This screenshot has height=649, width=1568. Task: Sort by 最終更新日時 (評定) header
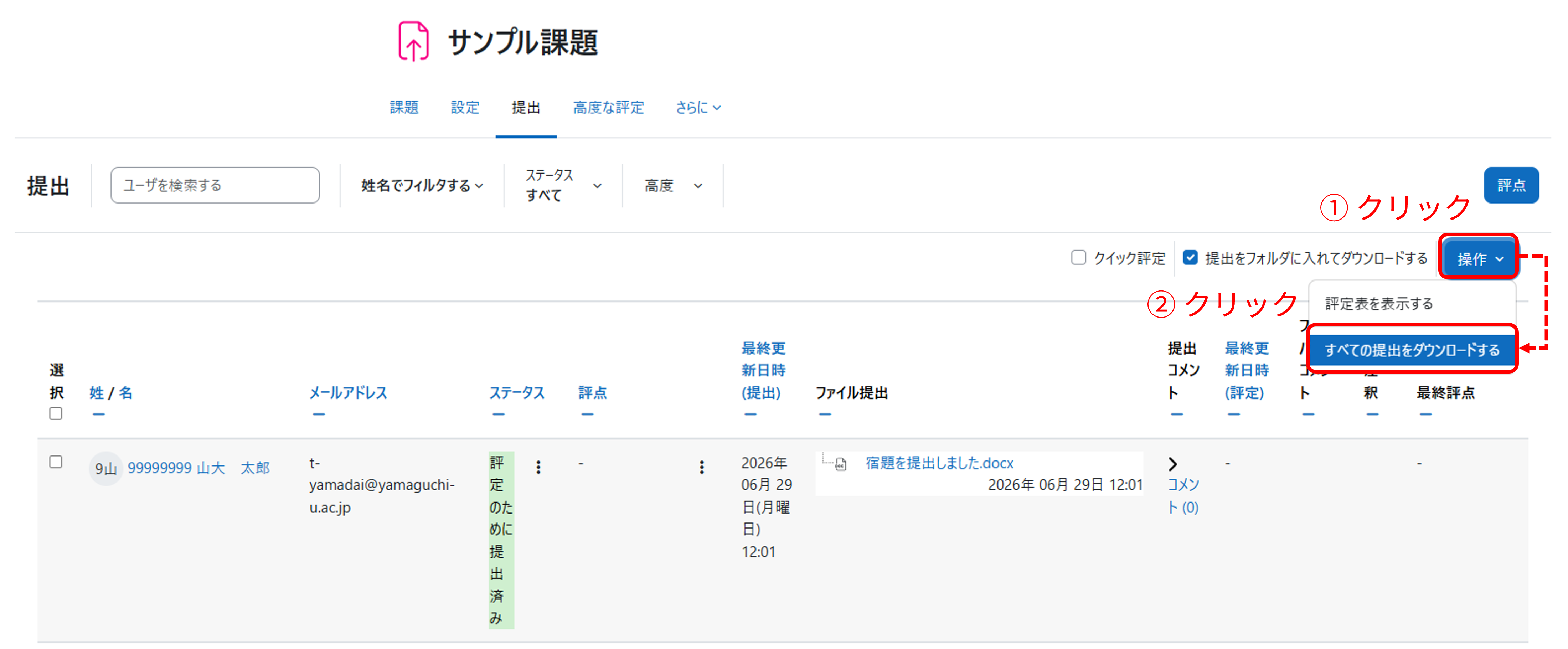1247,370
